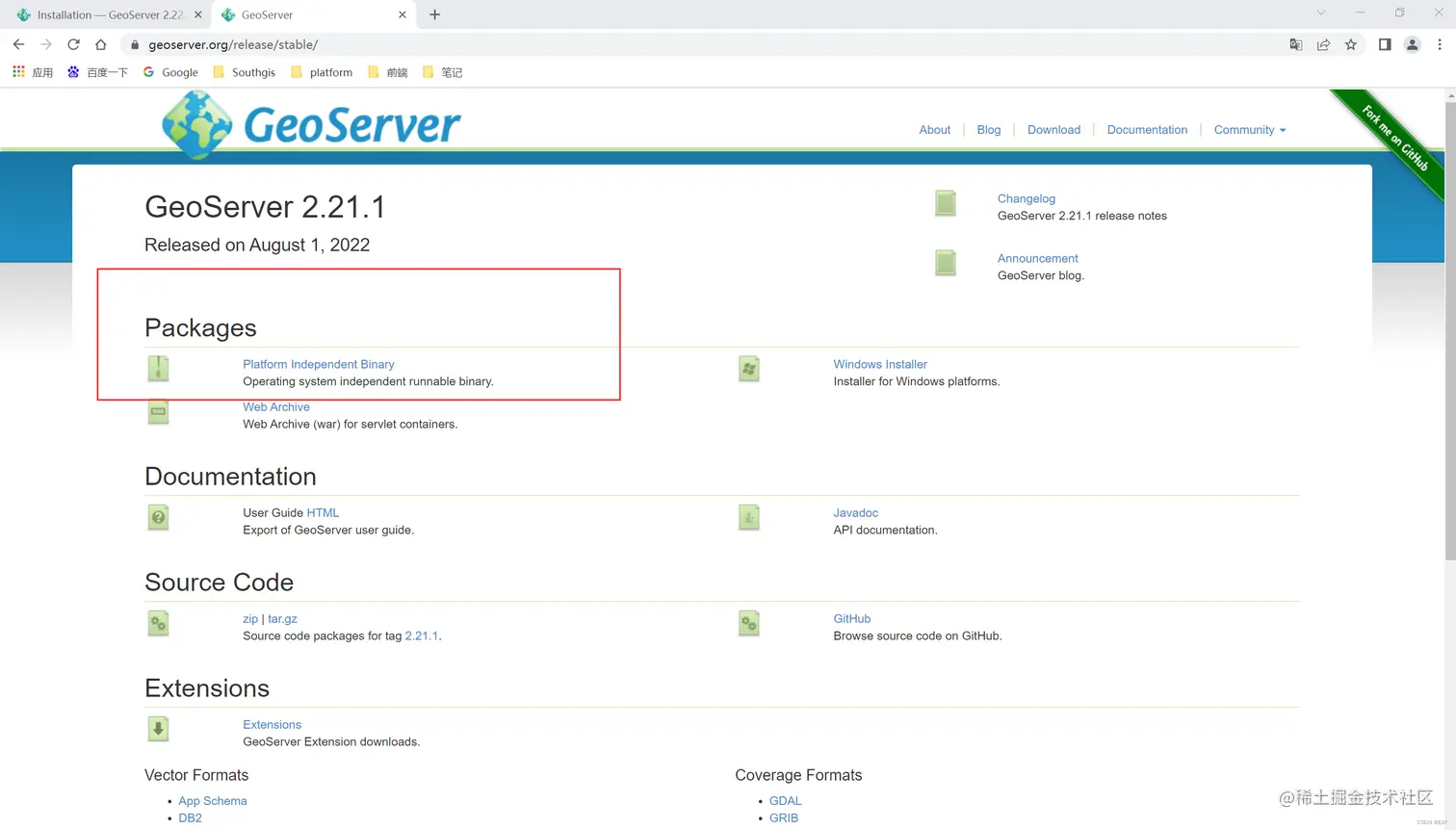Click the Extensions download arrow icon
Viewport: 1456px width, 830px height.
click(158, 729)
